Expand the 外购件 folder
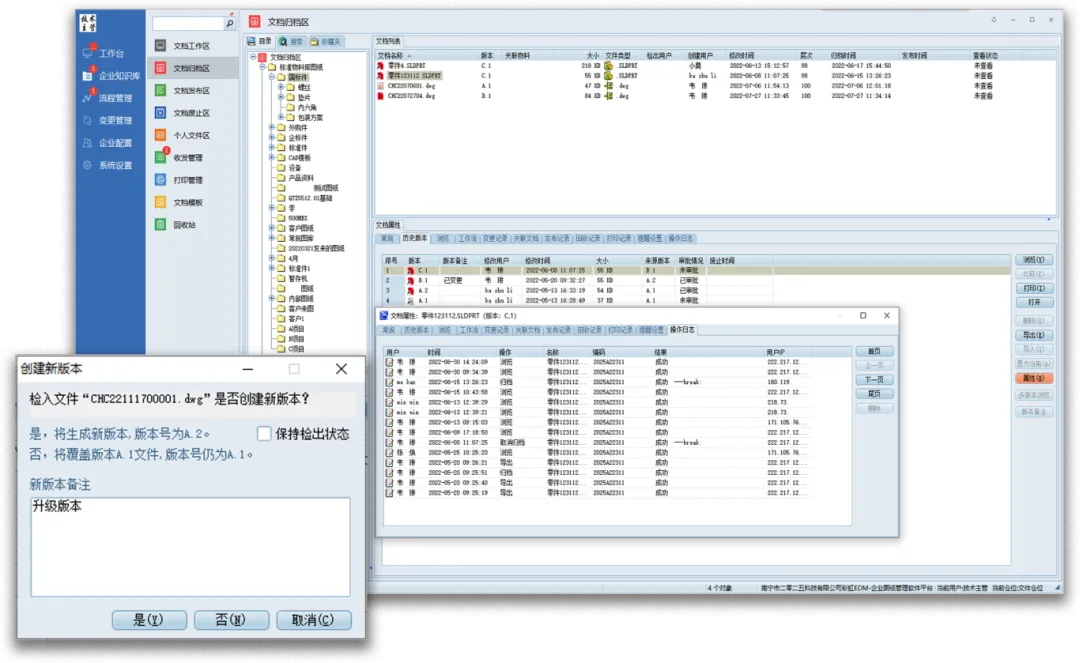This screenshot has height=663, width=1080. (272, 127)
